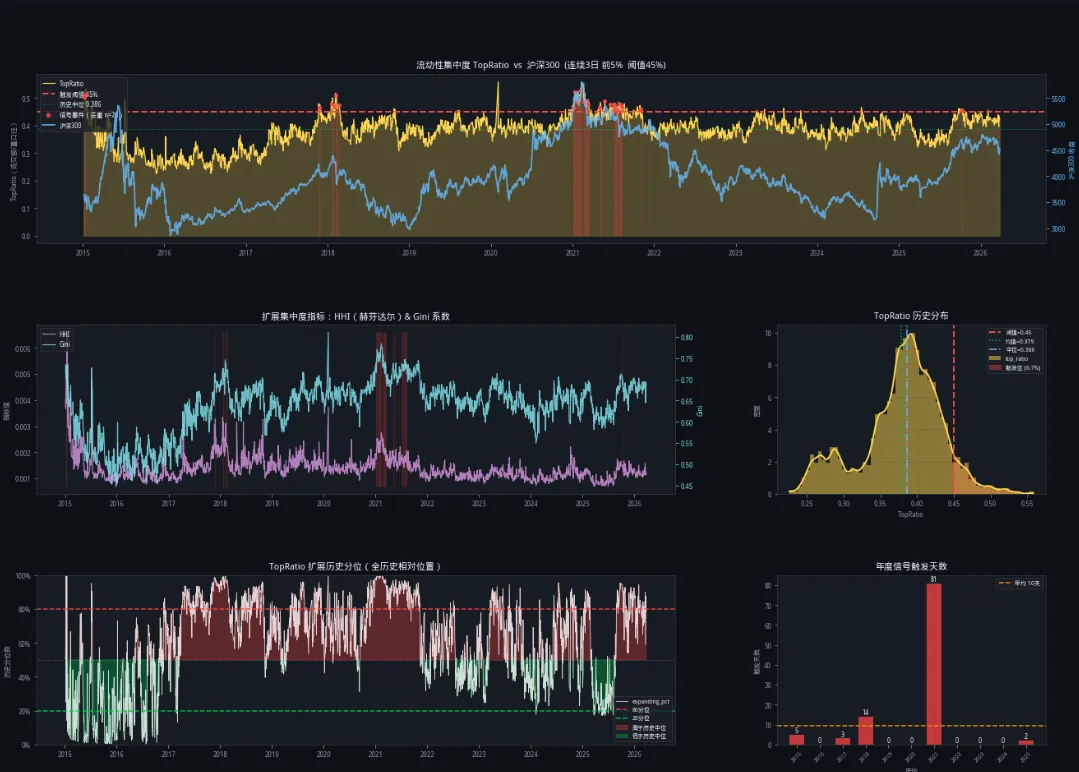The image size is (1079, 772).
Task: Click the bar labeled 81 in yearly chart
Action: pyautogui.click(x=934, y=664)
